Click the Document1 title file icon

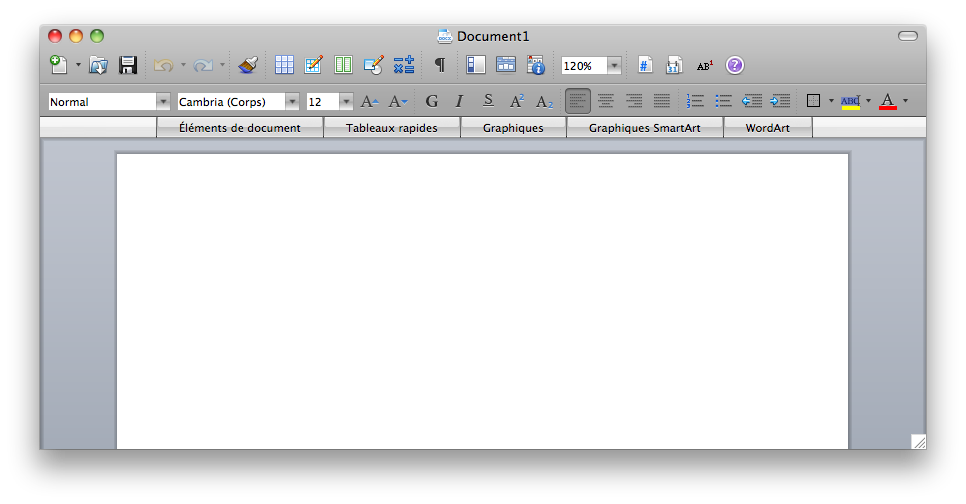pos(445,36)
